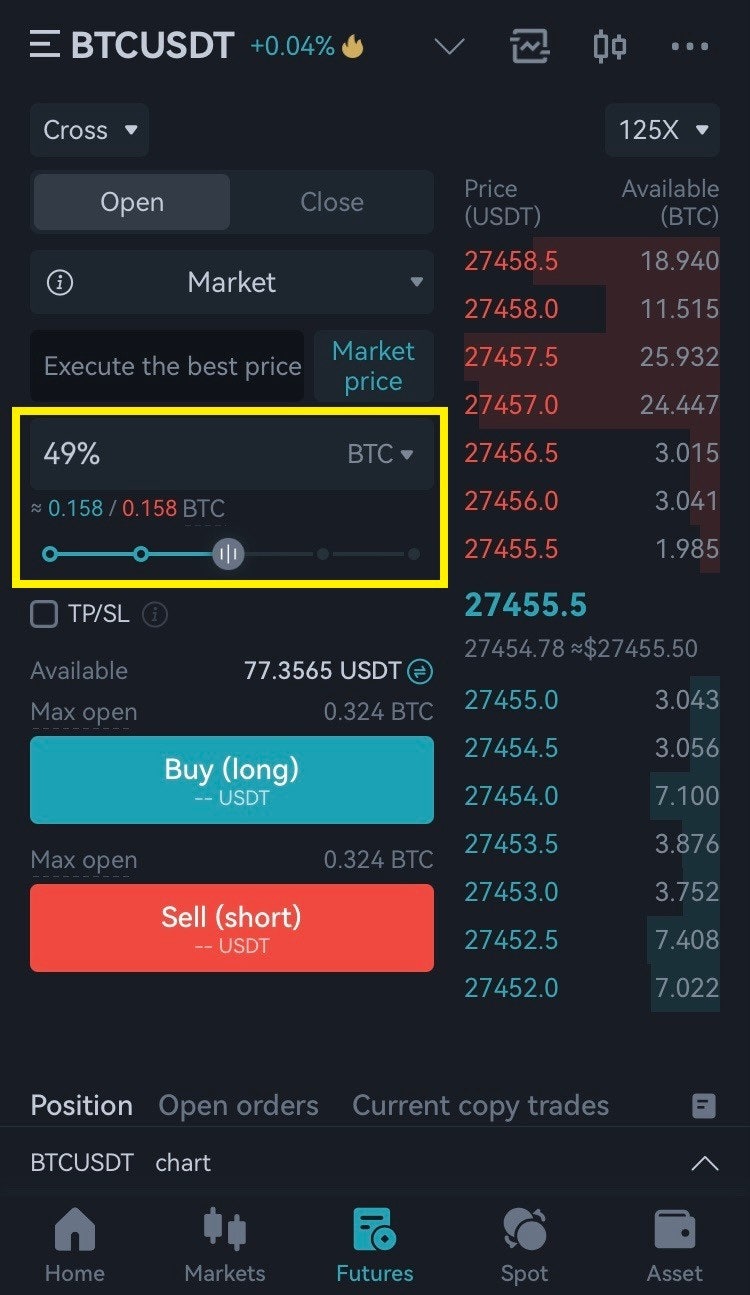
Task: Go to the Markets bottom navigation tab
Action: click(x=225, y=1245)
